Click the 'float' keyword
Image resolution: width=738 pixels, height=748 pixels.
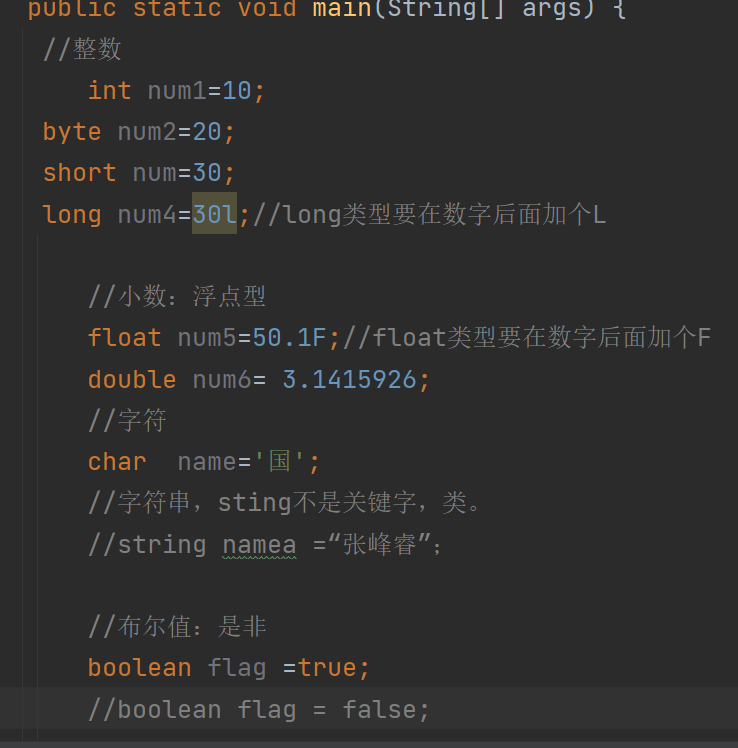(124, 337)
